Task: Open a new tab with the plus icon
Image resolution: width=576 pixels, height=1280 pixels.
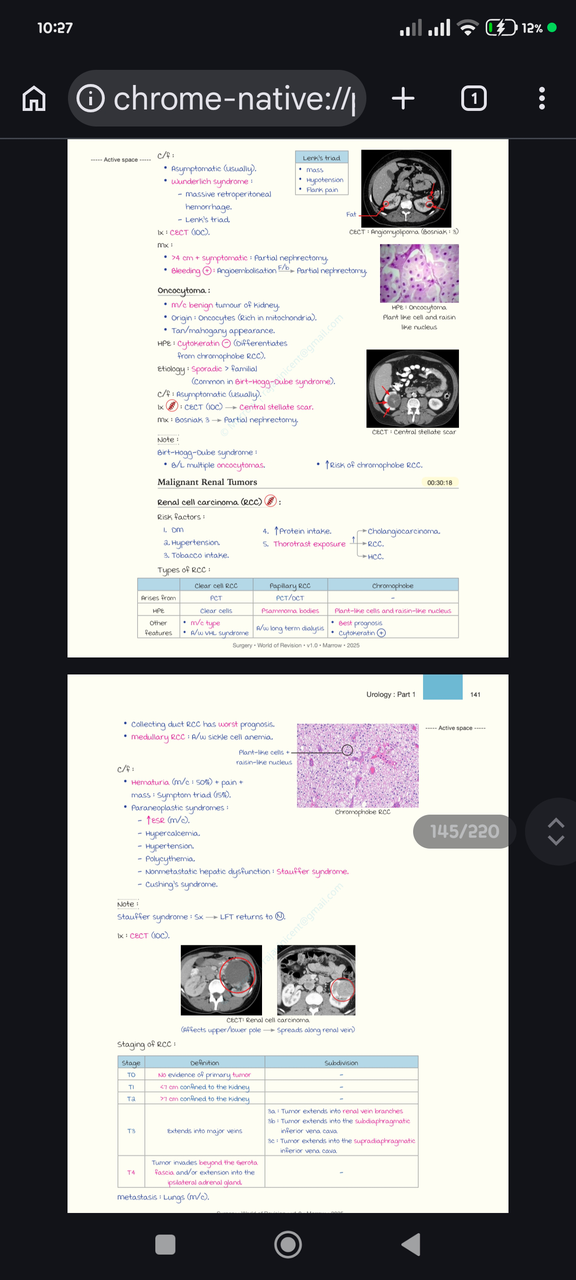Action: 403,98
